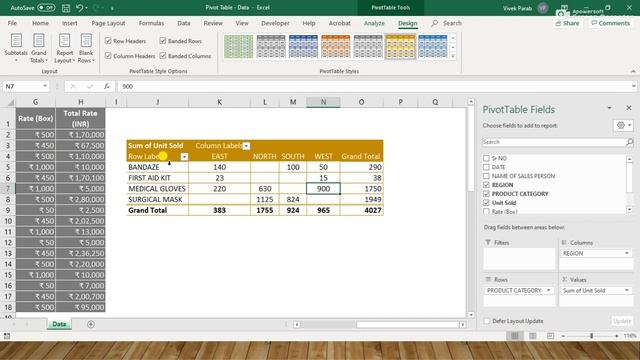Viewport: 640px width, 360px height.
Task: Close the PivotTable Fields pane
Action: [x=629, y=108]
